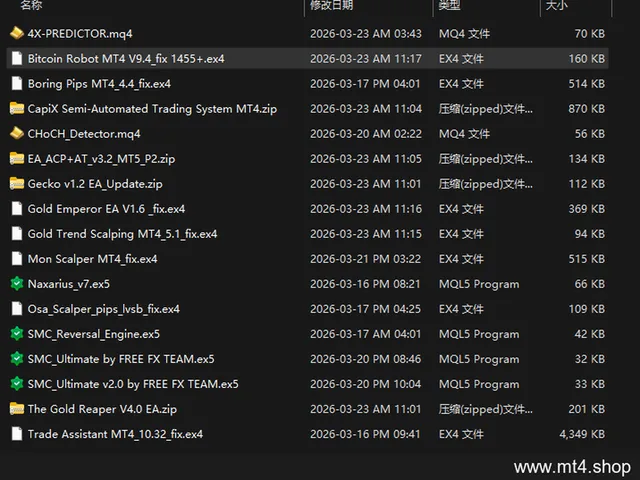
Task: Select Gecko v1.2 EA_Update.zip
Action: point(95,184)
